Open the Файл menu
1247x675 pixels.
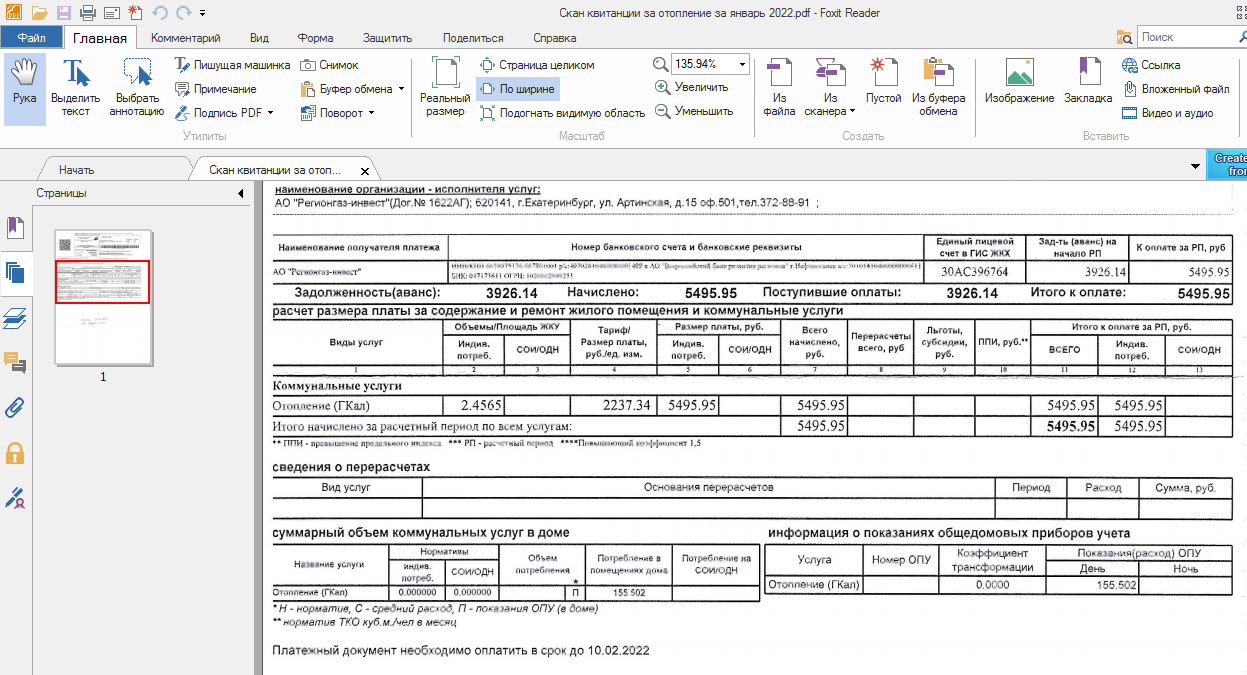[31, 38]
